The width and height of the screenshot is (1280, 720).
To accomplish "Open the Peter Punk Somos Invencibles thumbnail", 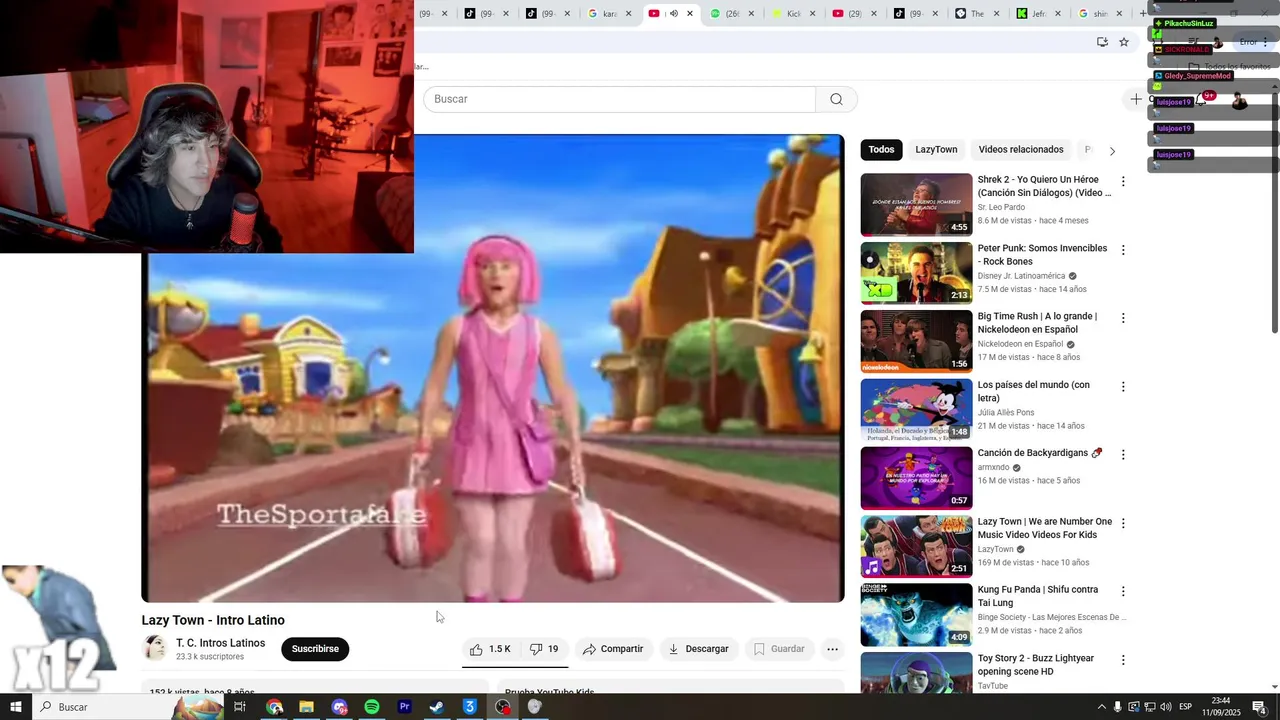I will click(916, 273).
